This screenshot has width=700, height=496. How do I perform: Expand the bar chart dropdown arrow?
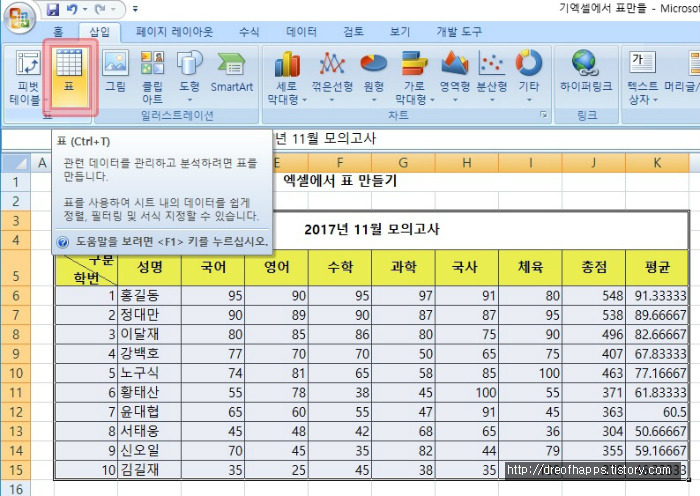[432, 100]
